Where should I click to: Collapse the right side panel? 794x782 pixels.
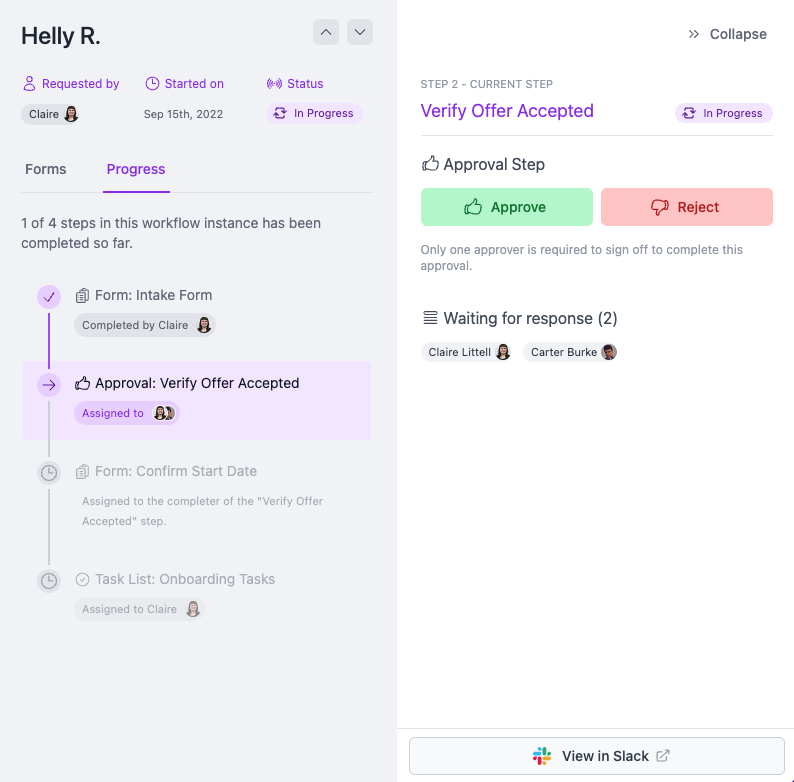[727, 34]
